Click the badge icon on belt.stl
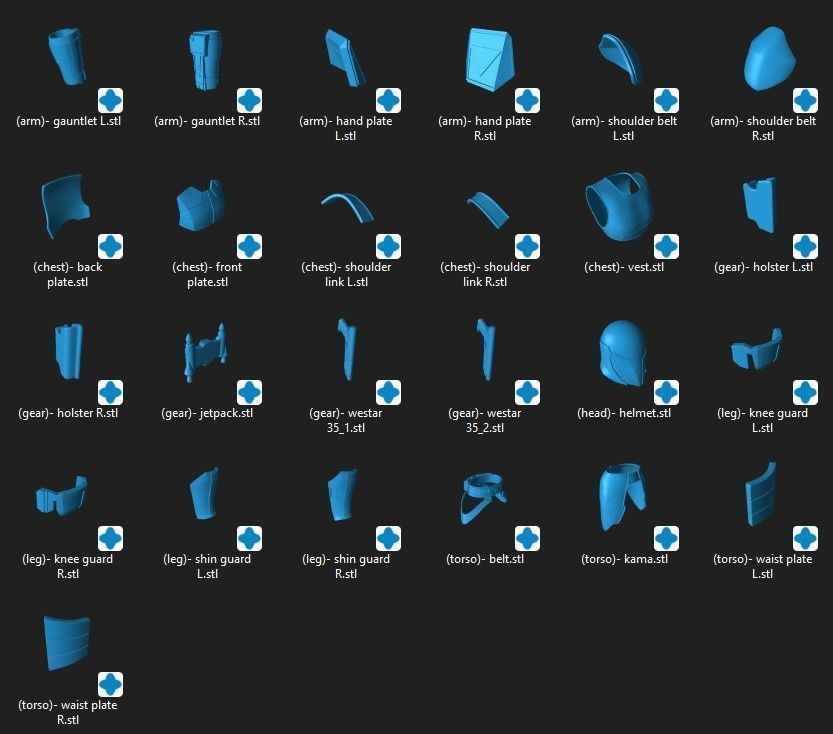The image size is (833, 734). click(x=528, y=539)
